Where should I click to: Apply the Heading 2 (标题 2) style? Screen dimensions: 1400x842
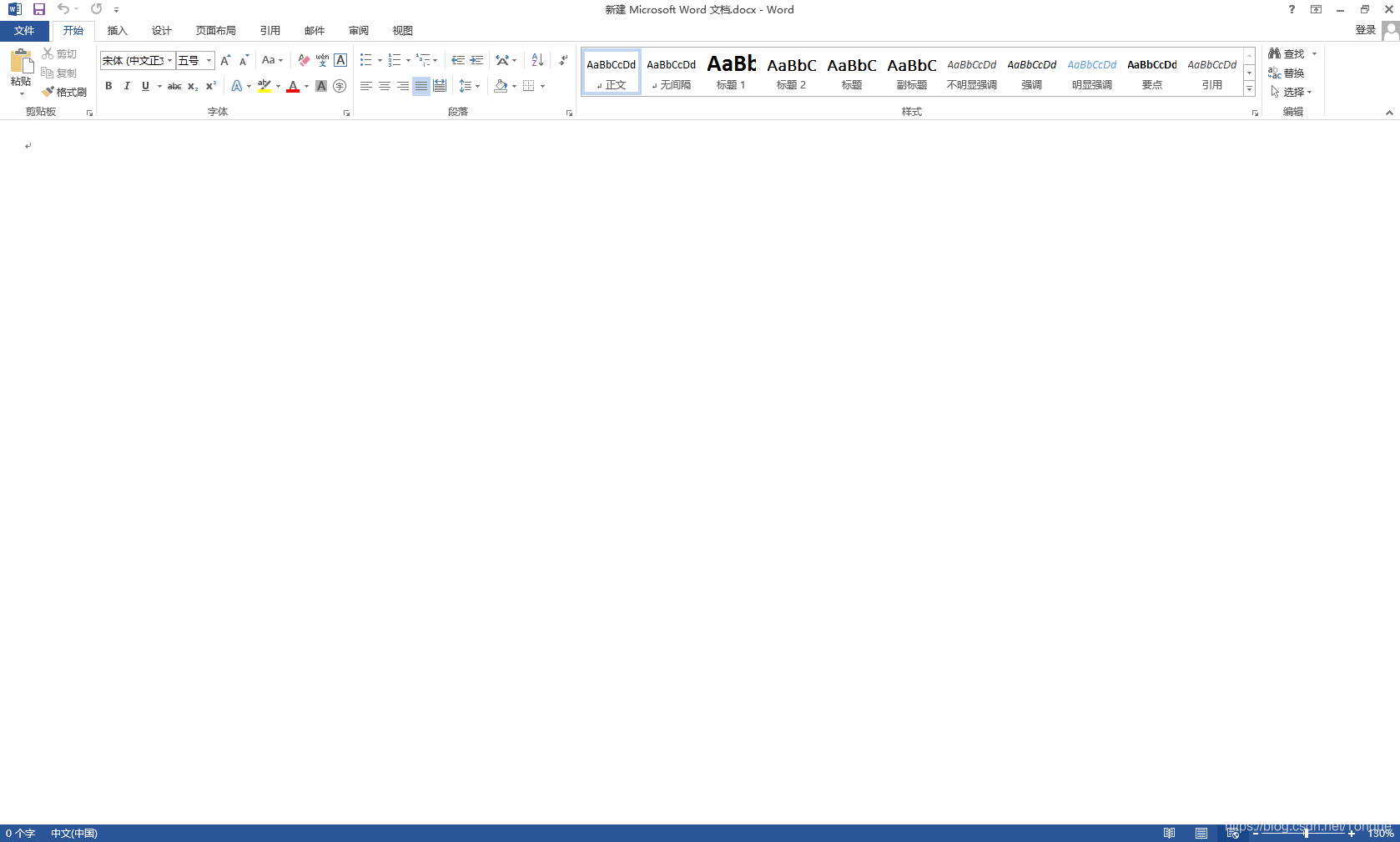(x=791, y=72)
